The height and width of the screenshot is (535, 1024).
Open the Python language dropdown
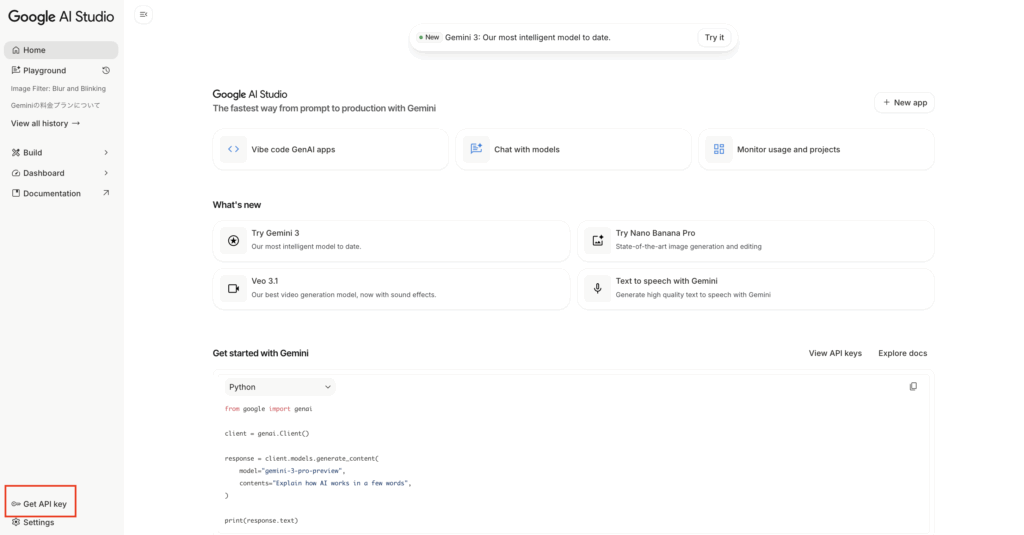[x=279, y=387]
